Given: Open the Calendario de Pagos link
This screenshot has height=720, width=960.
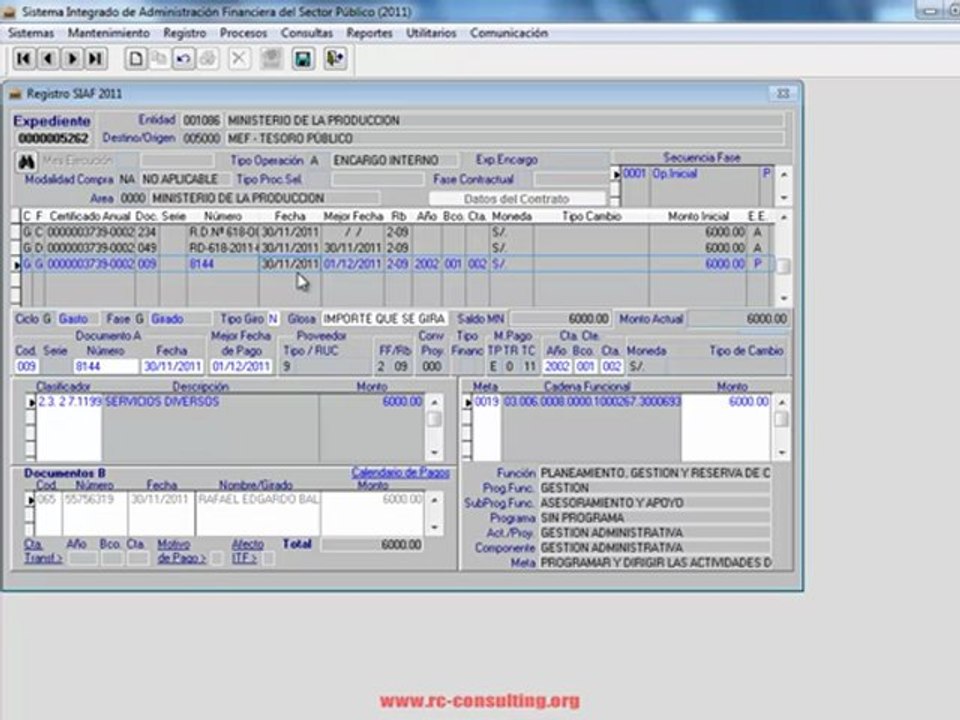Looking at the screenshot, I should coord(400,472).
